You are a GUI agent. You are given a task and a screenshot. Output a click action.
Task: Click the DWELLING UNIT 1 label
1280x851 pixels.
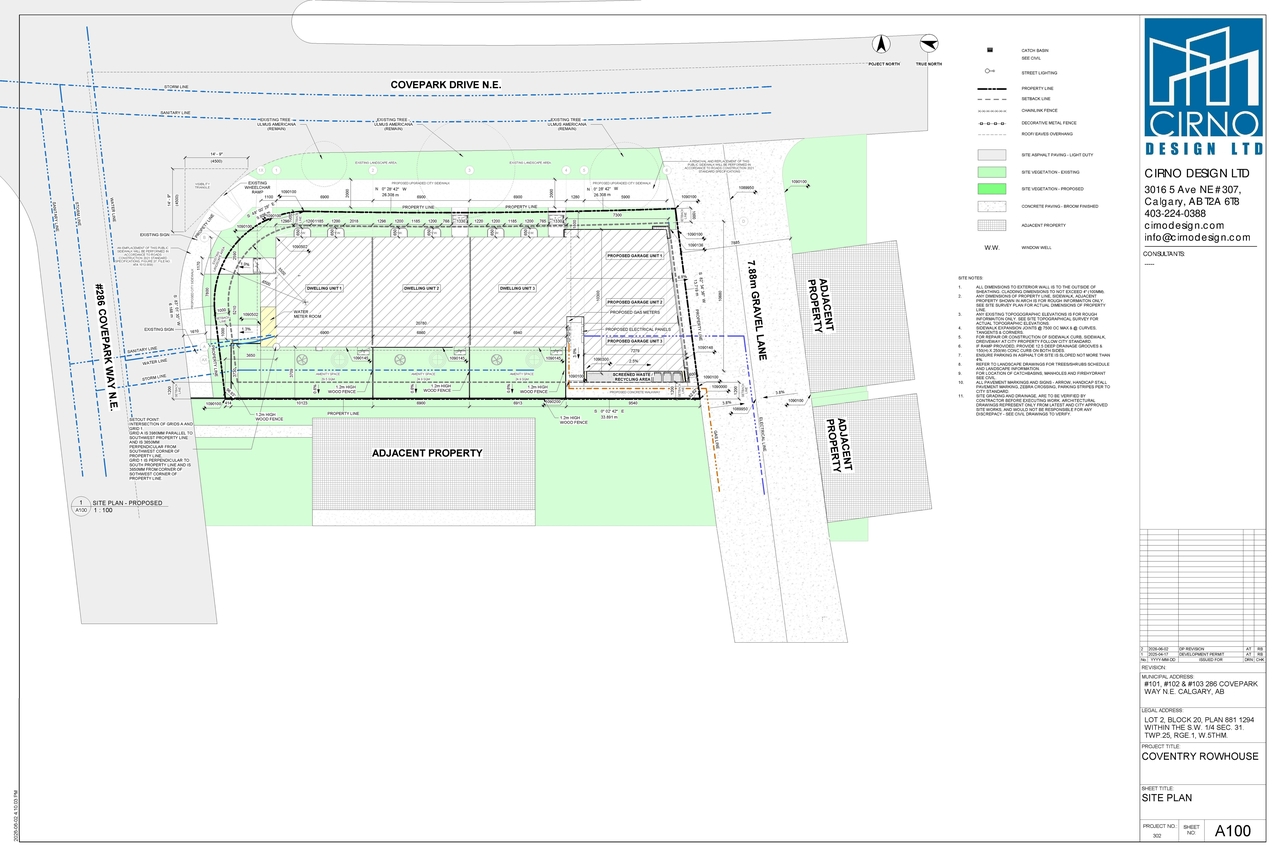(x=324, y=288)
